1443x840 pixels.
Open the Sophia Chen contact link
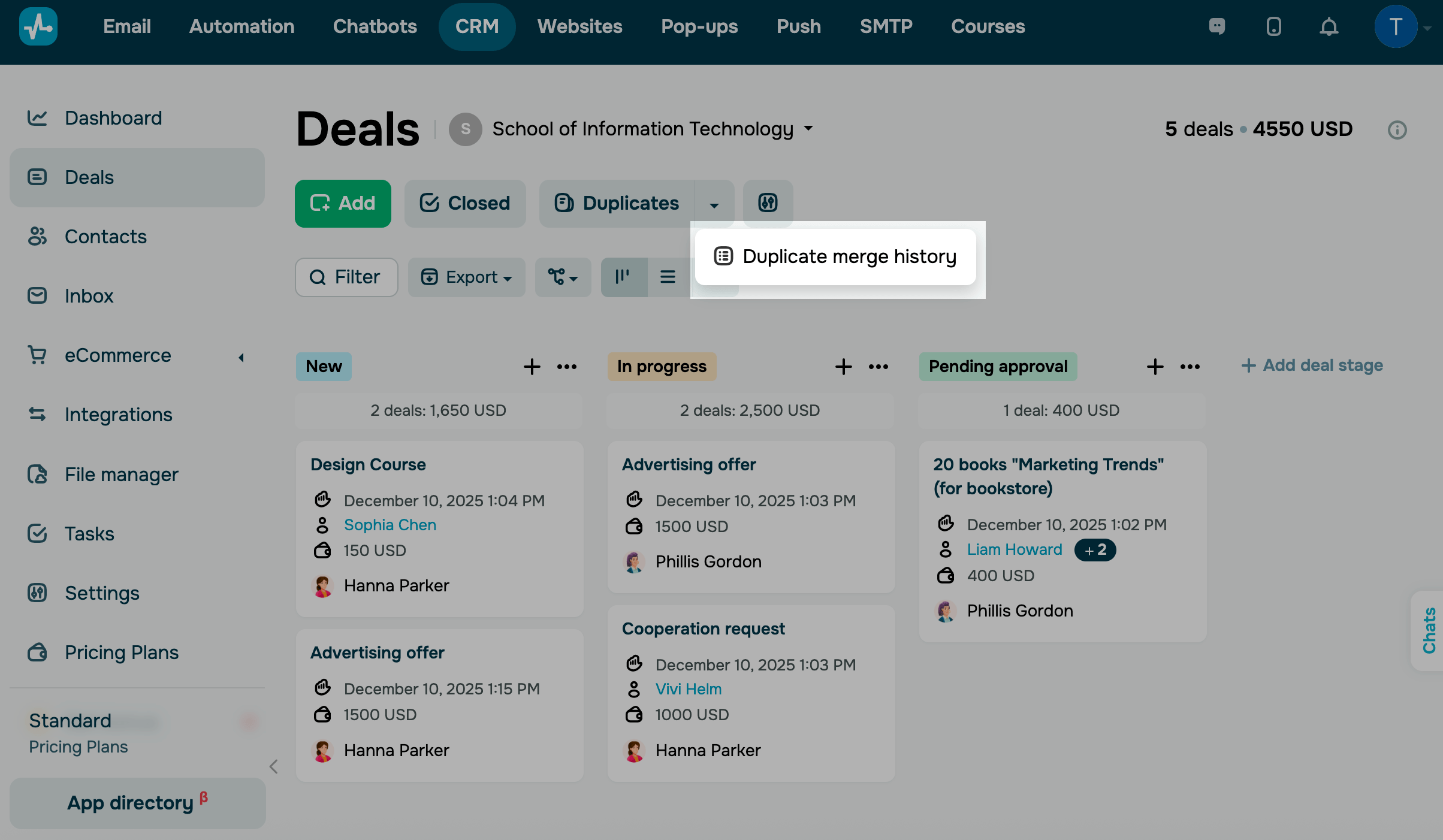(390, 525)
